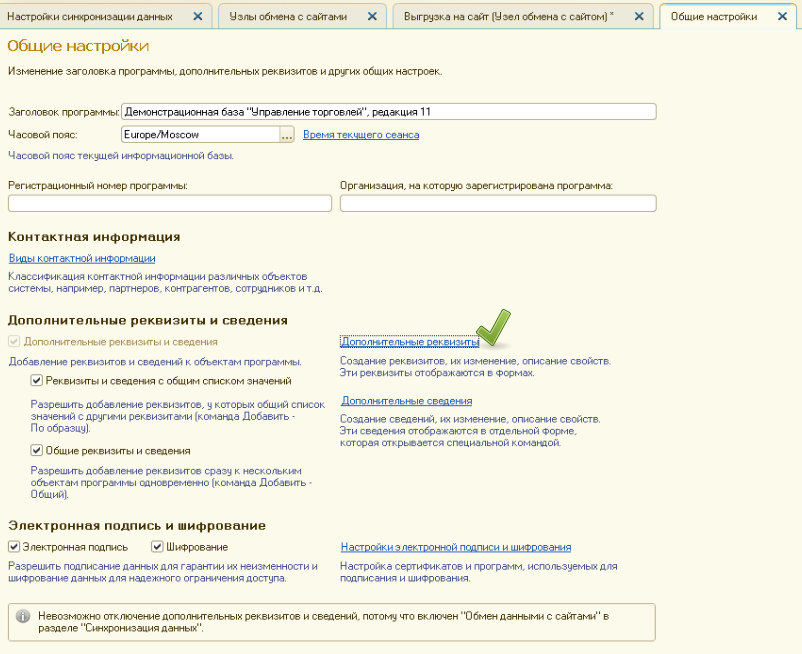Click the green checkmark icon
Screen dimensions: 802x654
click(492, 329)
